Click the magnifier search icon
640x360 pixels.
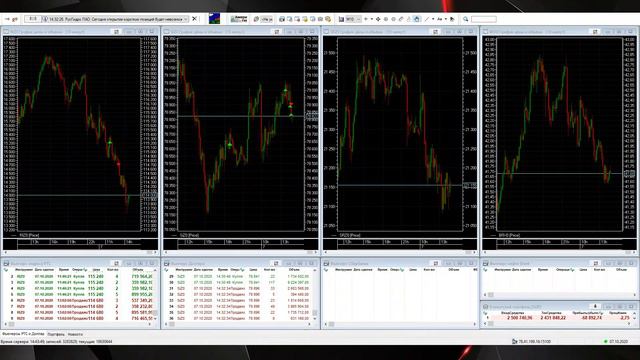click(x=465, y=19)
